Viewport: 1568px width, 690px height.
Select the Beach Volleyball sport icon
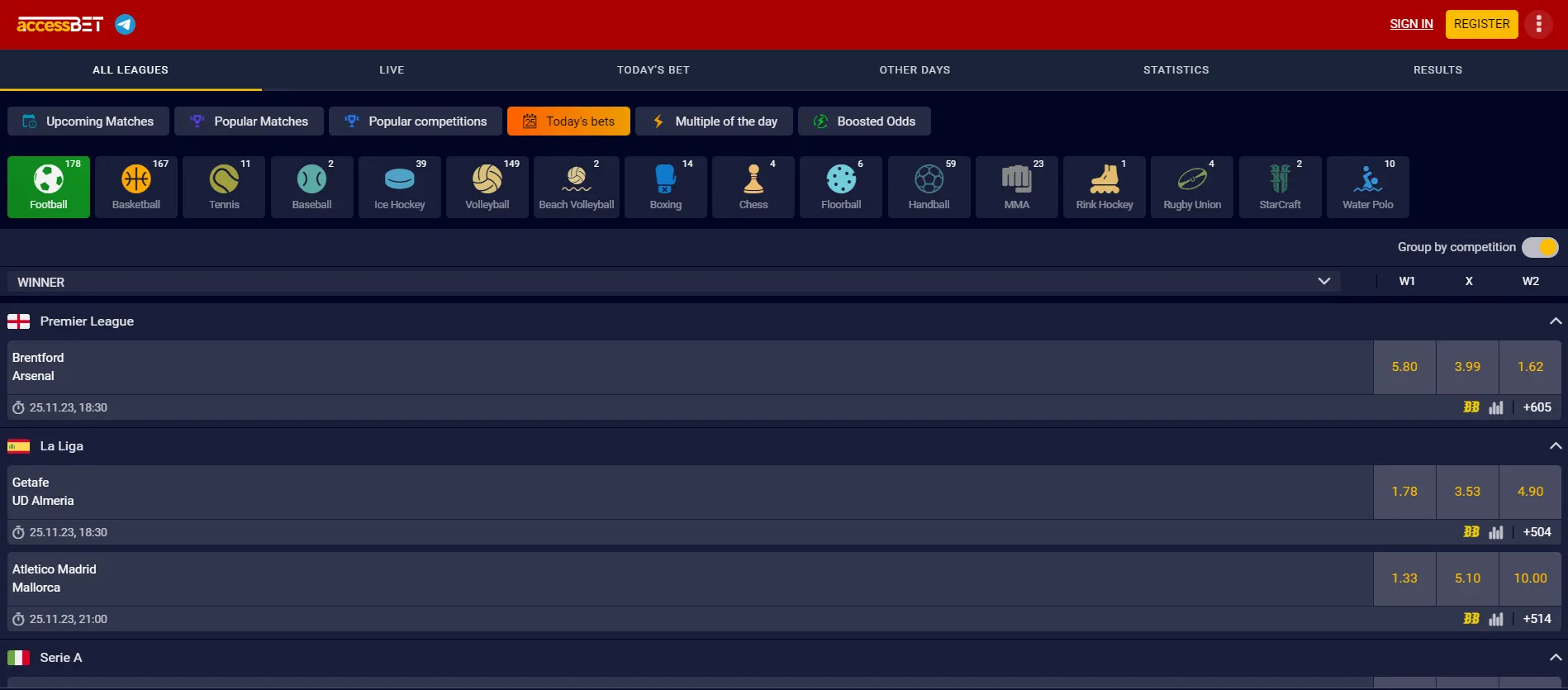(577, 187)
